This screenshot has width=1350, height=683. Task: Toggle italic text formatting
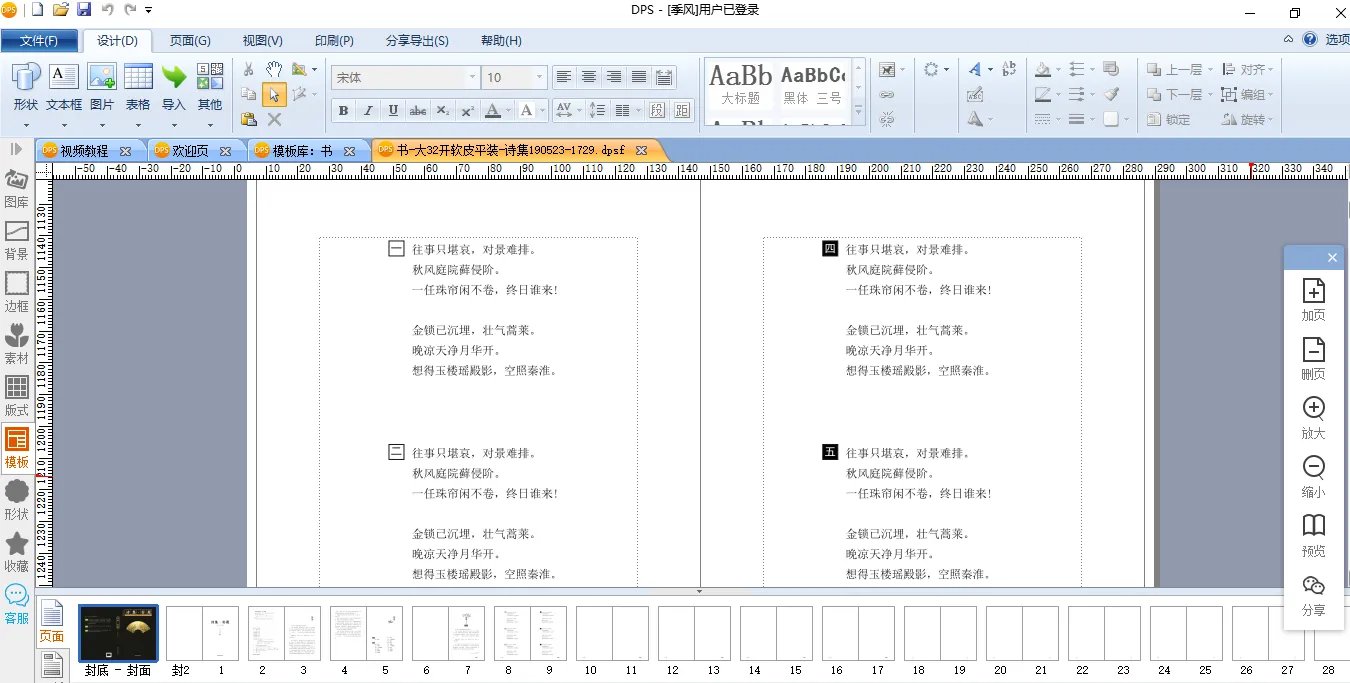click(368, 110)
